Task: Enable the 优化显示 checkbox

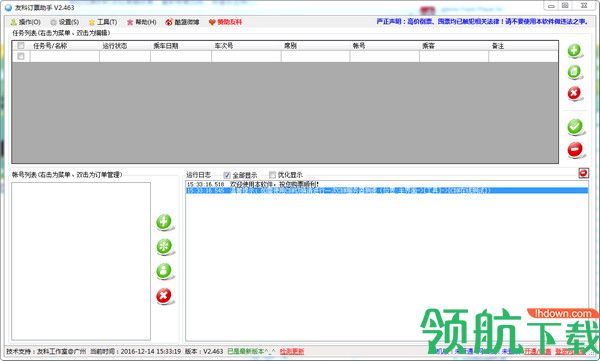Action: pos(272,175)
